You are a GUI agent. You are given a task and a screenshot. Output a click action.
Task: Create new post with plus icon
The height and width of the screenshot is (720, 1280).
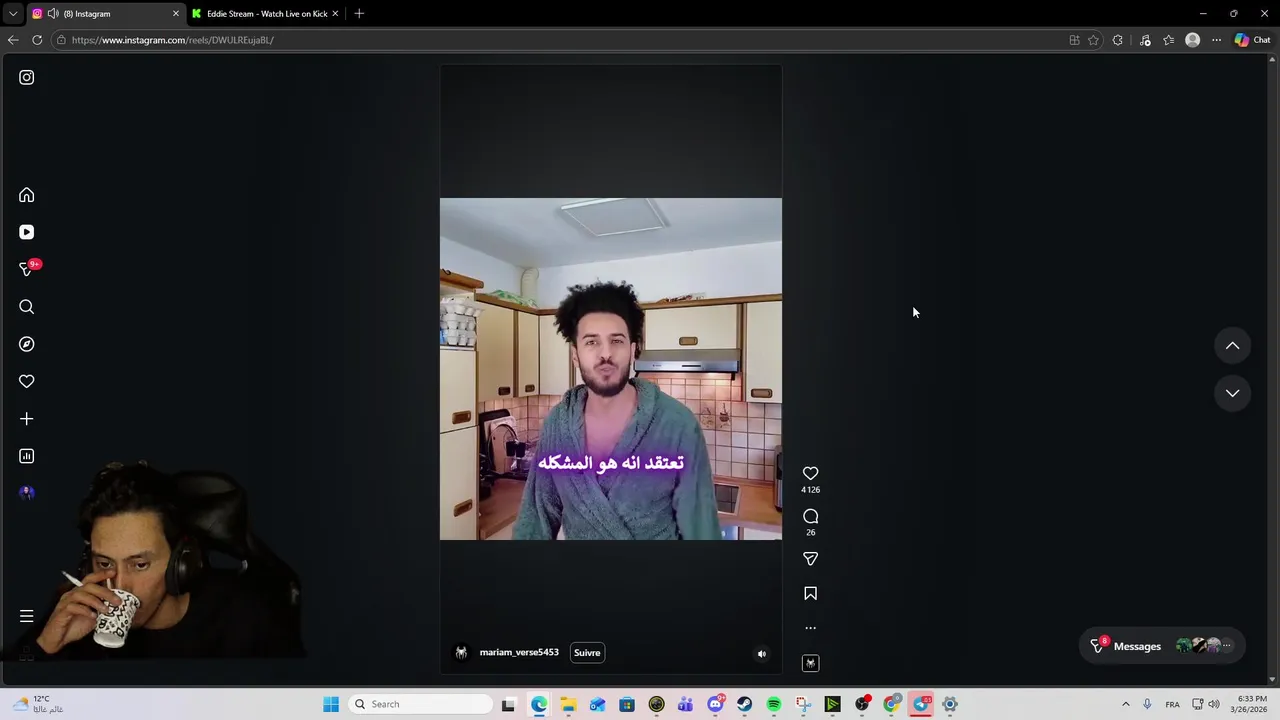pyautogui.click(x=27, y=419)
